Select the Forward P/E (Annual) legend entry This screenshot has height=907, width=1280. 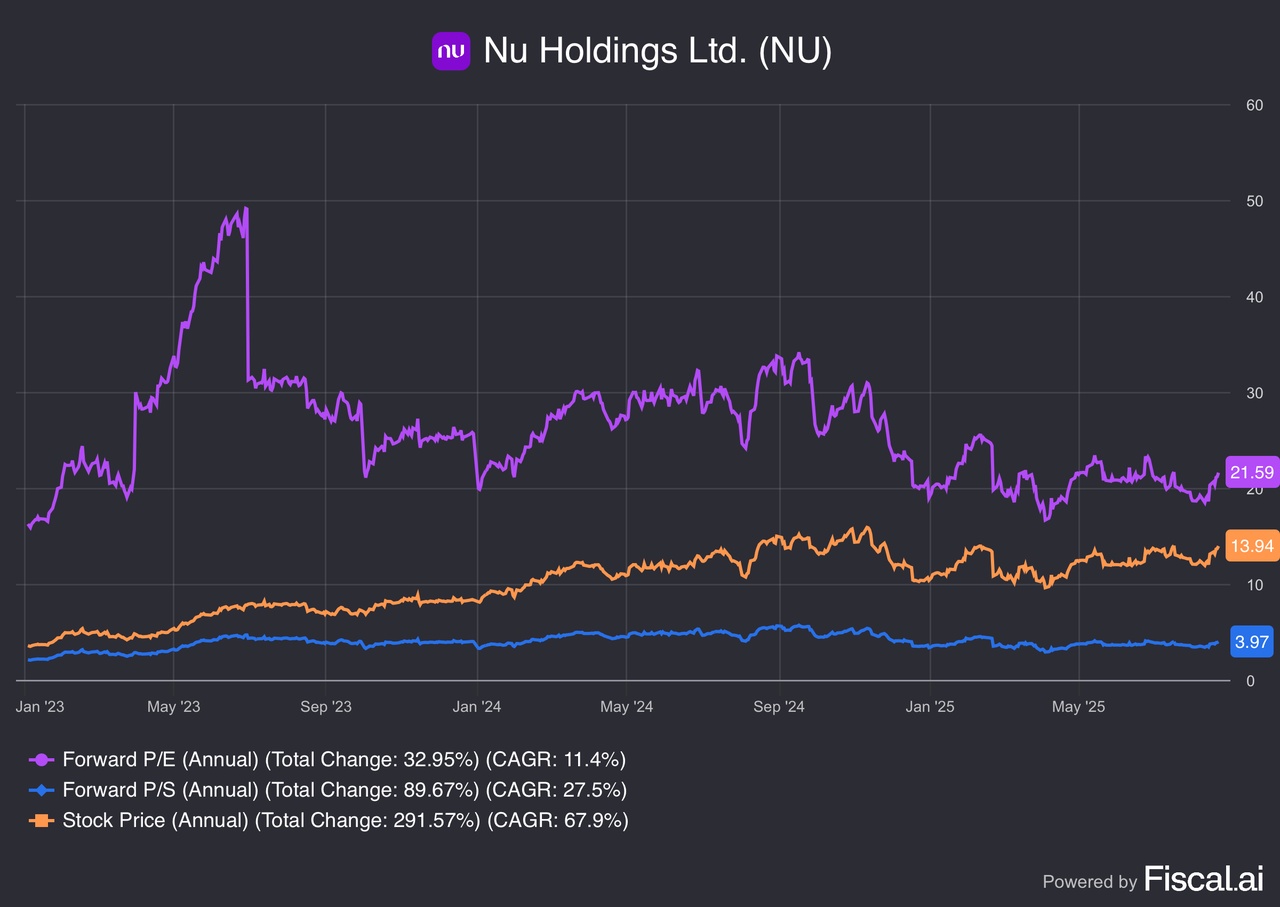click(327, 759)
